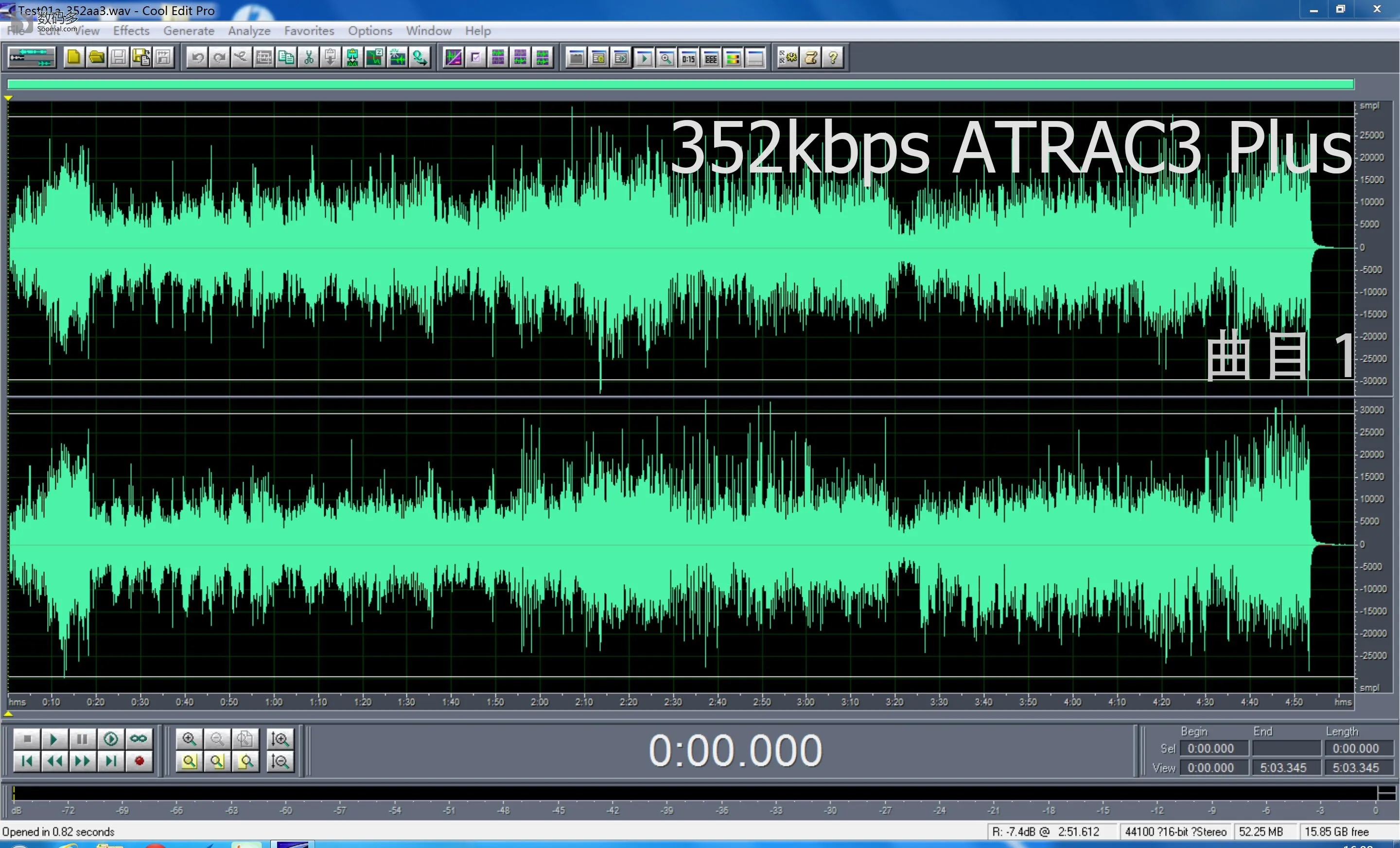Screen dimensions: 1400x848
Task: Toggle the status bar display button
Action: pos(755,58)
